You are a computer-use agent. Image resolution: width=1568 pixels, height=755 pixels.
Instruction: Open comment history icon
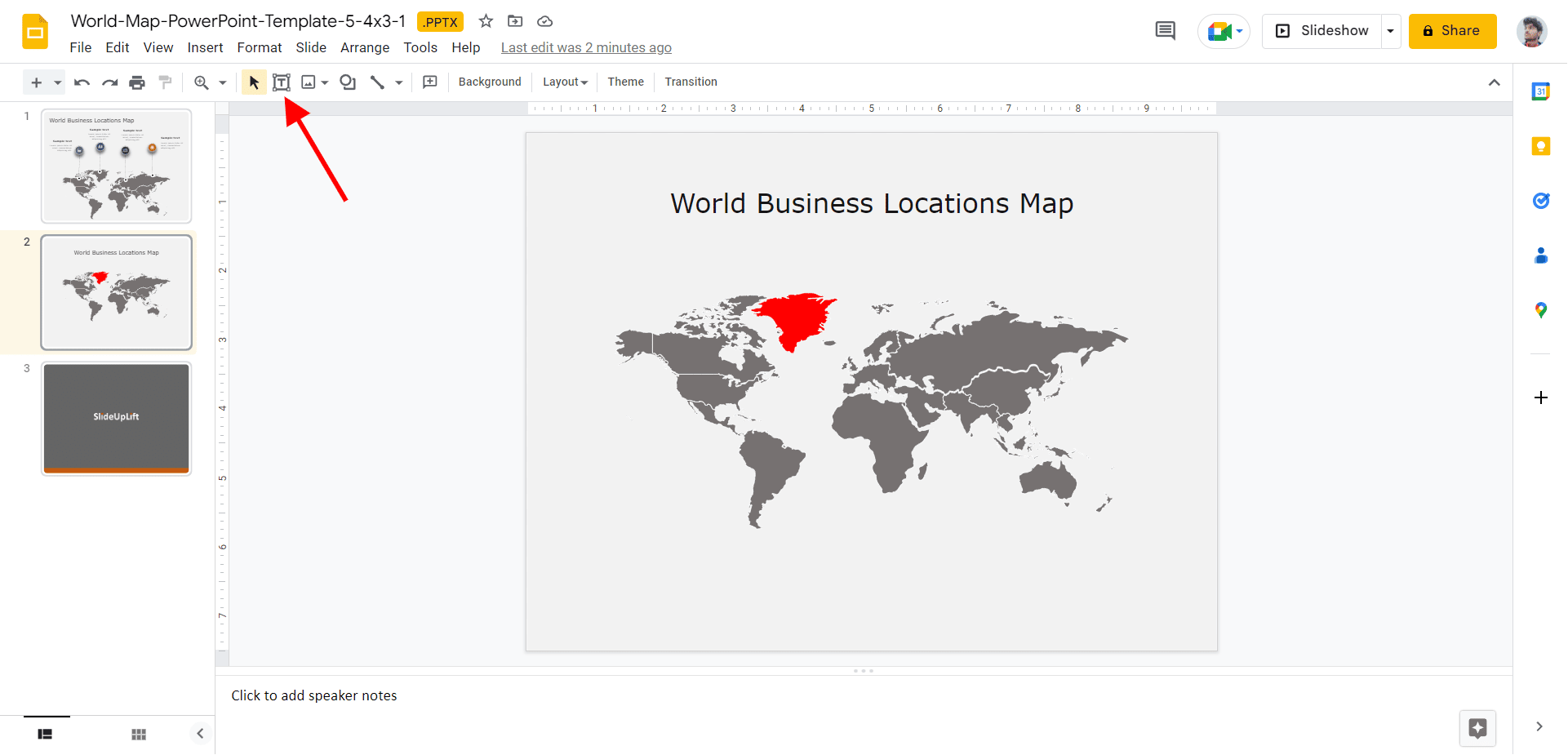(1165, 31)
